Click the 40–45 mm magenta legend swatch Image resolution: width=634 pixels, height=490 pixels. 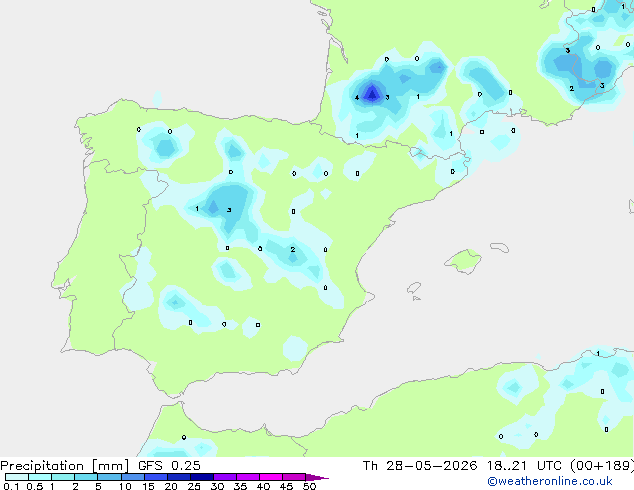pos(271,477)
